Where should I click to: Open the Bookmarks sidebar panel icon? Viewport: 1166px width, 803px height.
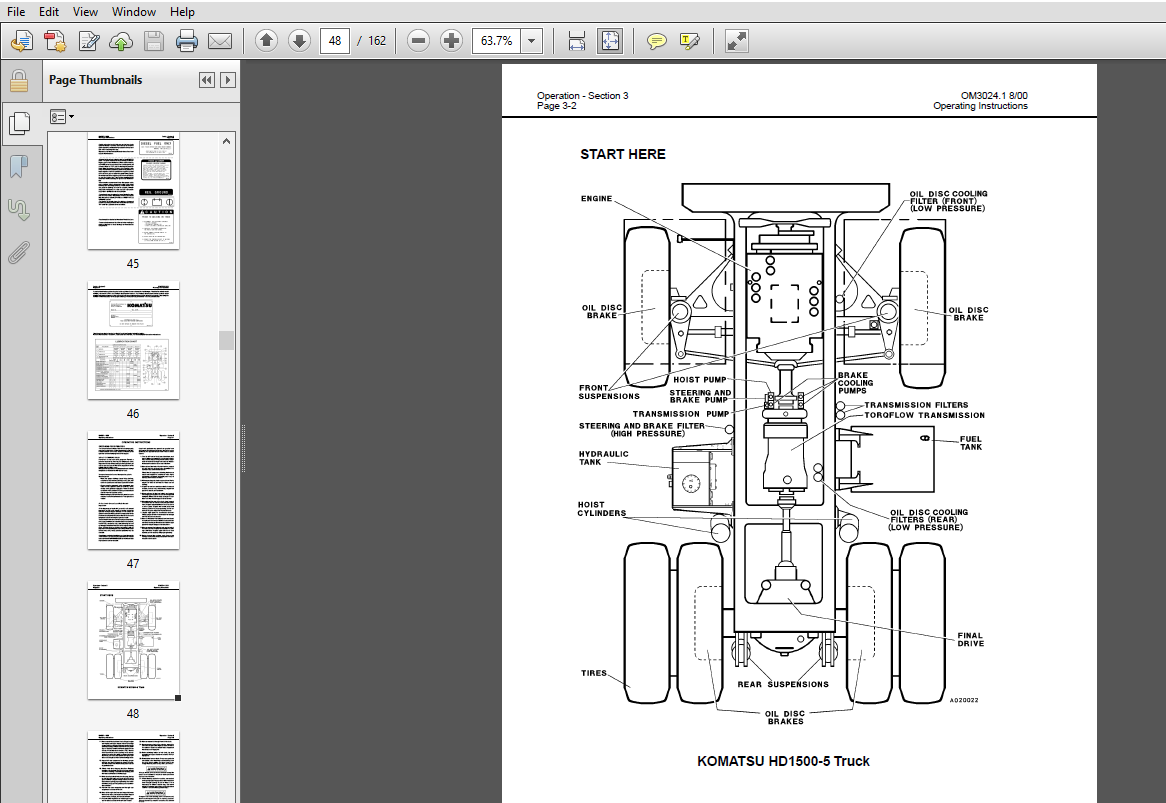pos(19,167)
